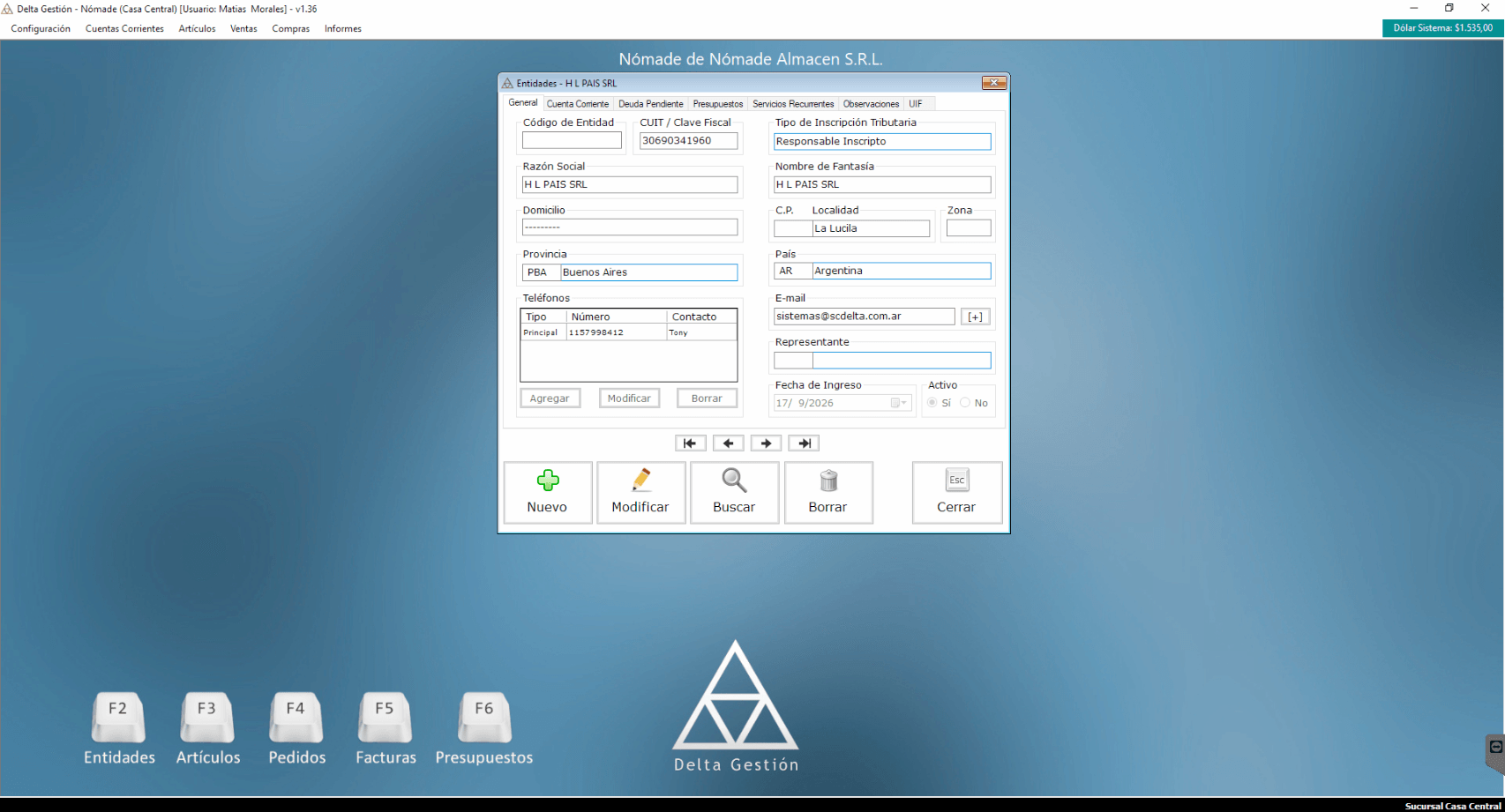Click the Domicilio field
Viewport: 1505px width, 812px height.
pos(630,227)
